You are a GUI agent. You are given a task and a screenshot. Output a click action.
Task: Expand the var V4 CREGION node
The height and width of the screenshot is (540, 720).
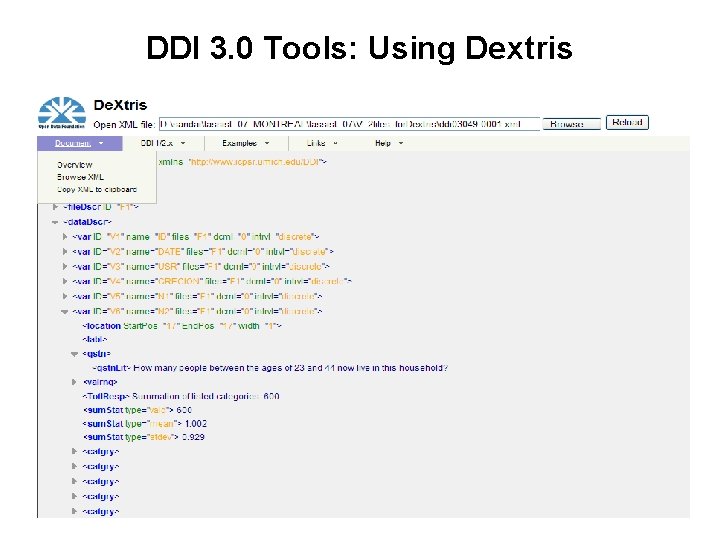coord(65,281)
